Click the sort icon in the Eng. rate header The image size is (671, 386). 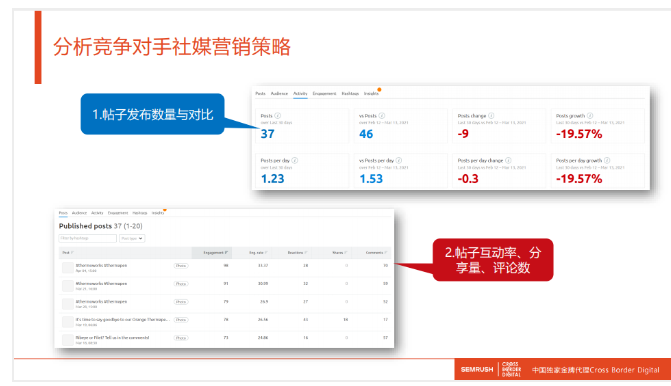point(266,252)
